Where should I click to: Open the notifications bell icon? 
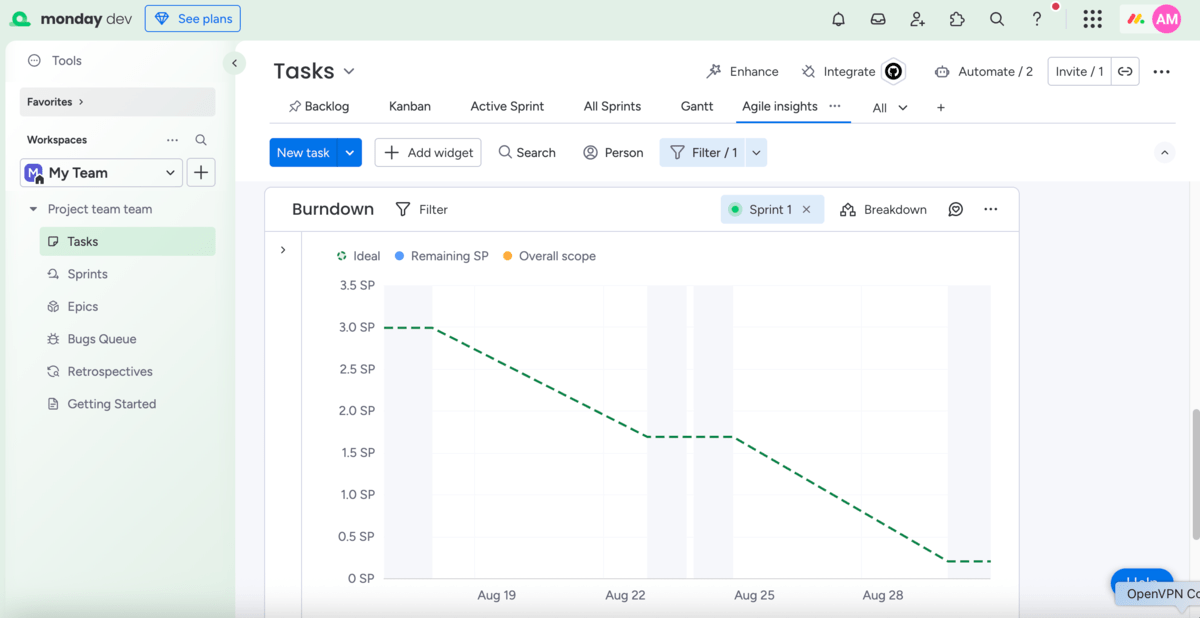click(838, 18)
